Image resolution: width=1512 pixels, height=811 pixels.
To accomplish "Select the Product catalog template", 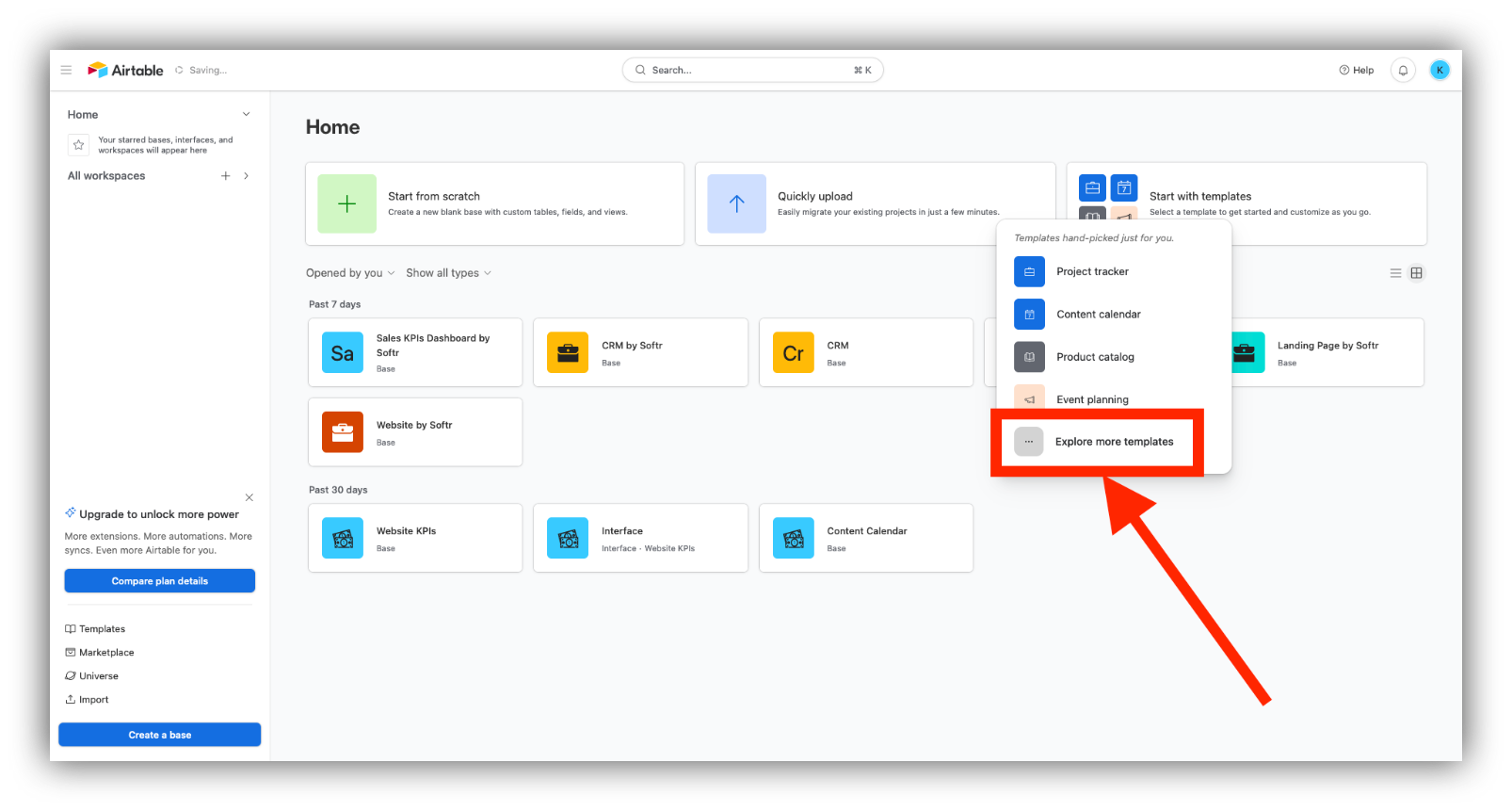I will [x=1114, y=357].
